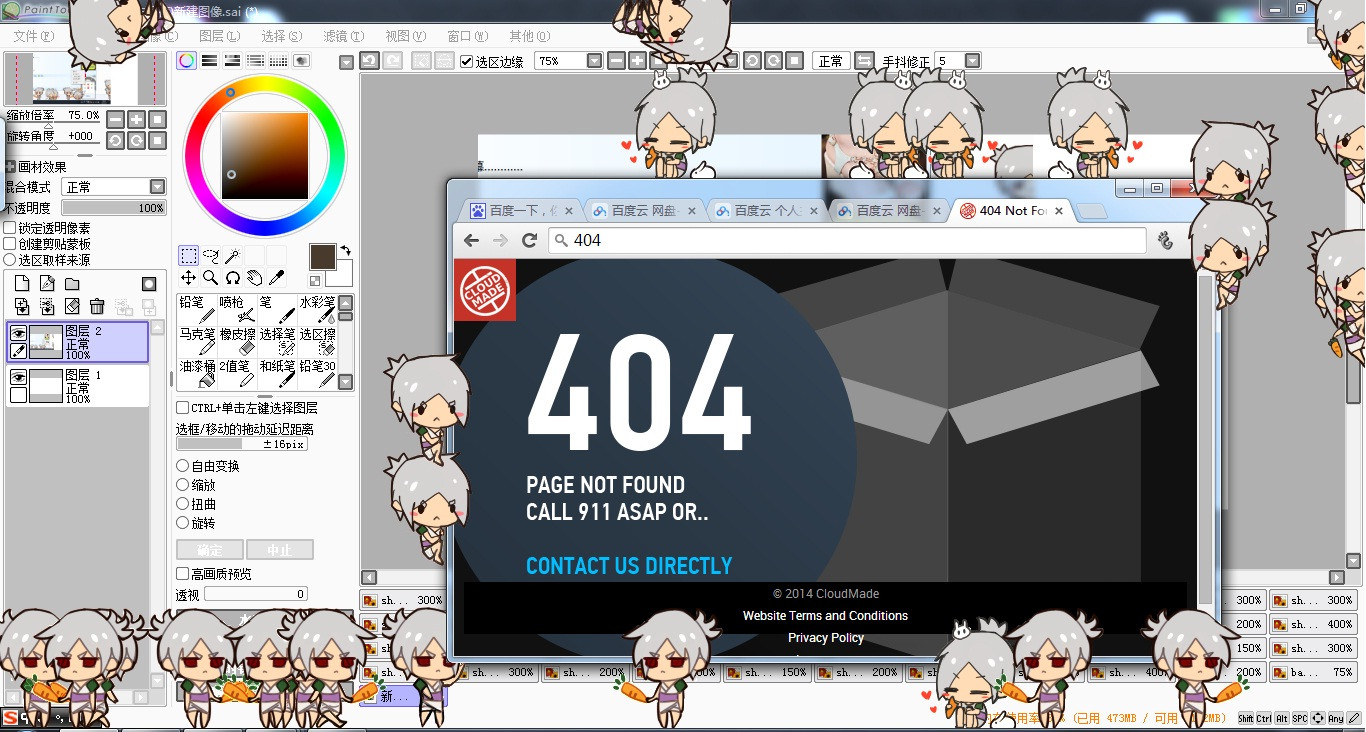This screenshot has width=1366, height=732.
Task: Toggle 选区边缘 checkbox
Action: click(466, 61)
